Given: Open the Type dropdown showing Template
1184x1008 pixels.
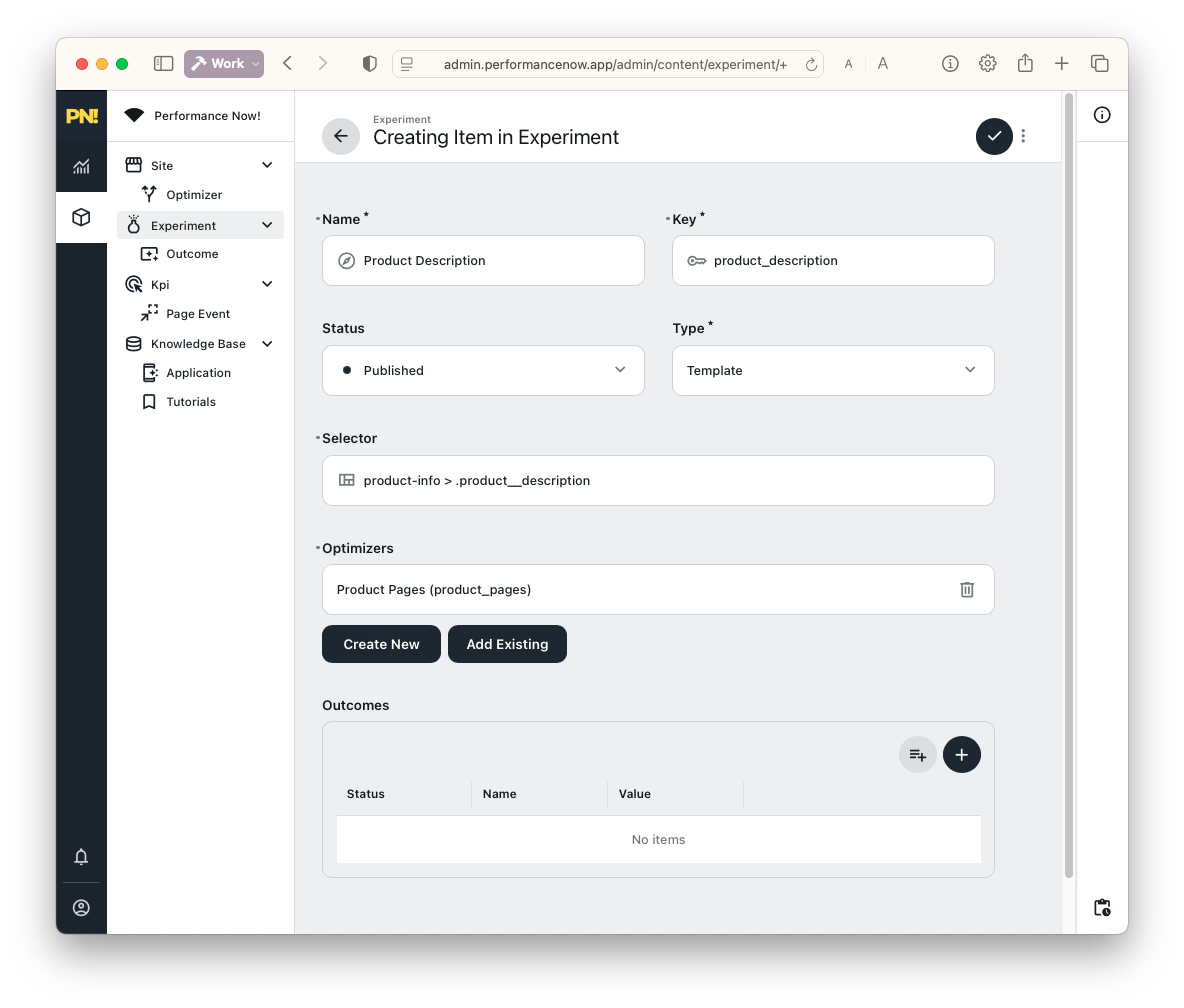Looking at the screenshot, I should click(x=833, y=371).
